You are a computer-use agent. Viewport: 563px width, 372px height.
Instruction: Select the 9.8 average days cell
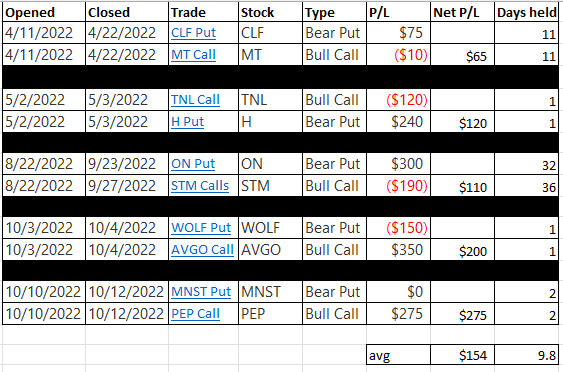(x=526, y=355)
